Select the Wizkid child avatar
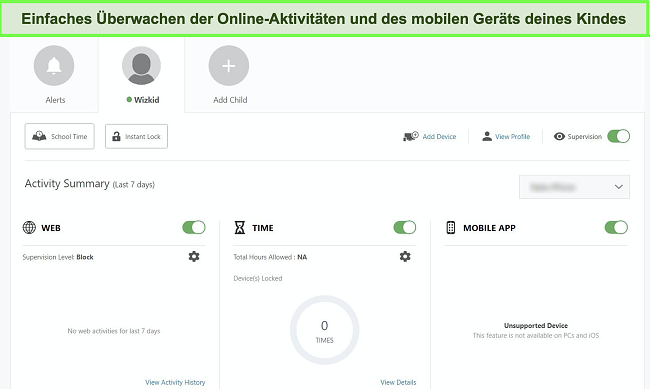The image size is (650, 389). coord(141,66)
